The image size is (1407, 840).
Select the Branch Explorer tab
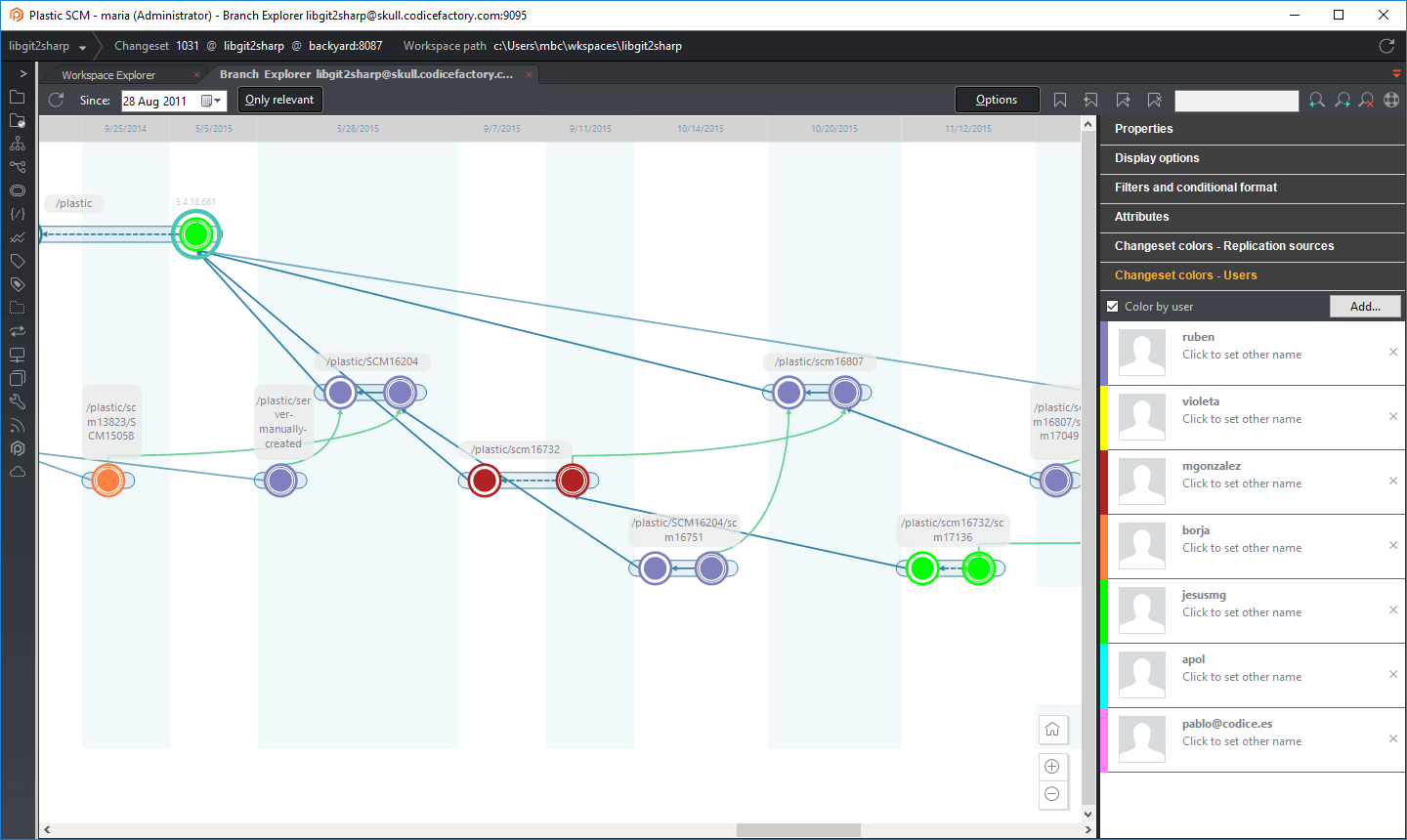pyautogui.click(x=365, y=74)
